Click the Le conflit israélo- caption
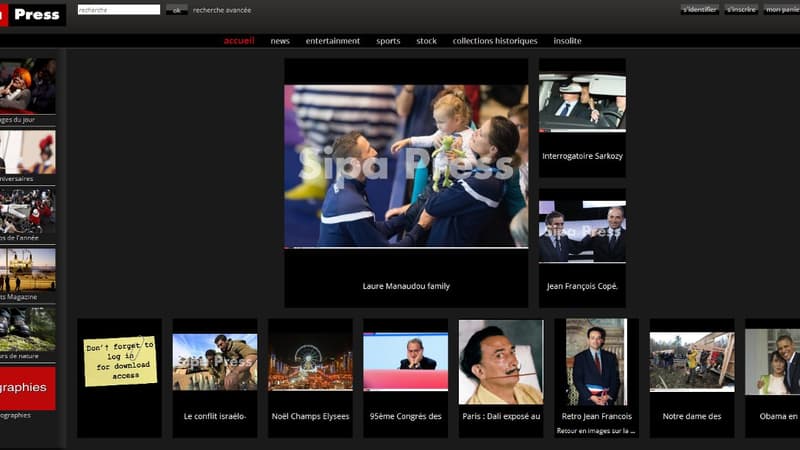 point(215,416)
